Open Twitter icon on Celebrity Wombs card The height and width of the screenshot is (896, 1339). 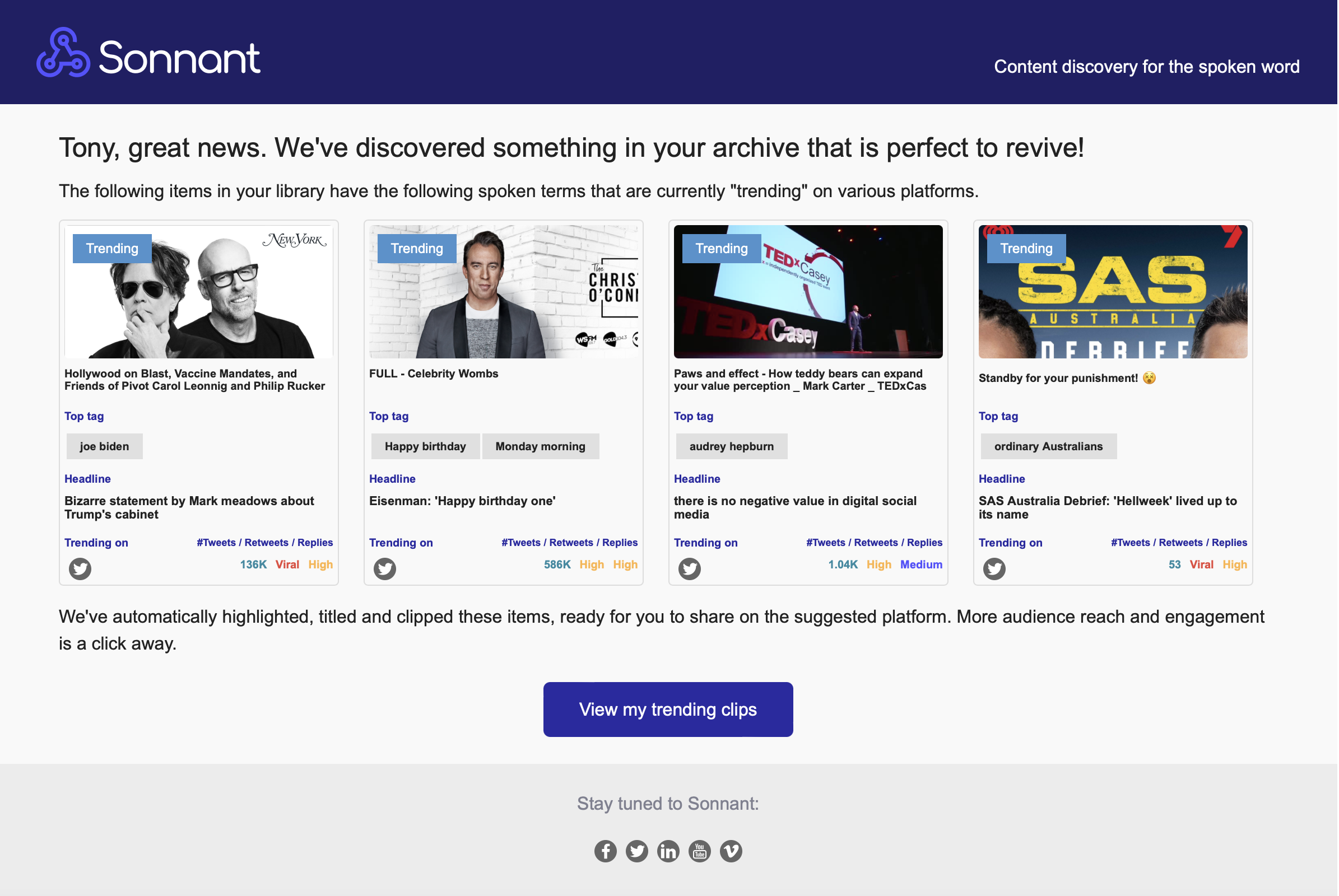click(x=385, y=569)
